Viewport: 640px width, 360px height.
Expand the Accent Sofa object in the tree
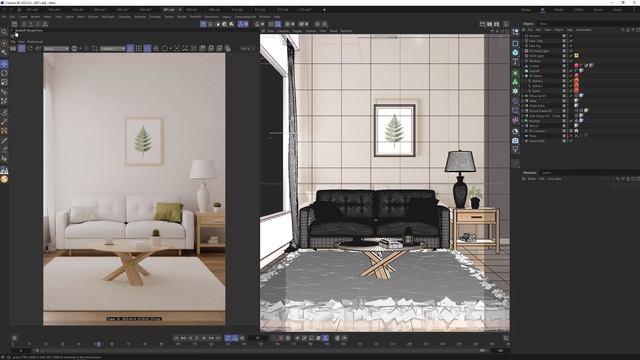(x=523, y=106)
